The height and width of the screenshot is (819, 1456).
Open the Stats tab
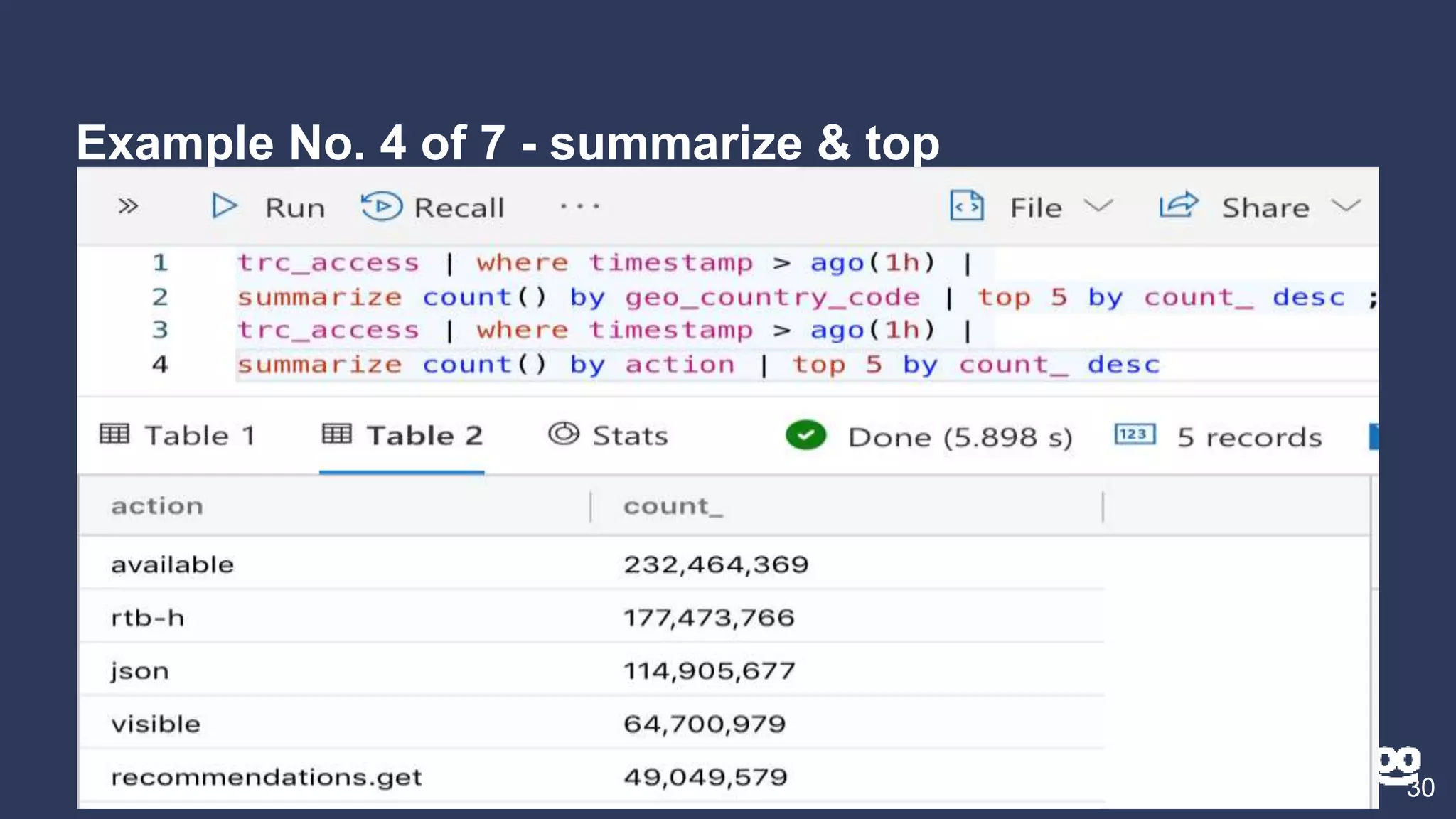pos(608,435)
